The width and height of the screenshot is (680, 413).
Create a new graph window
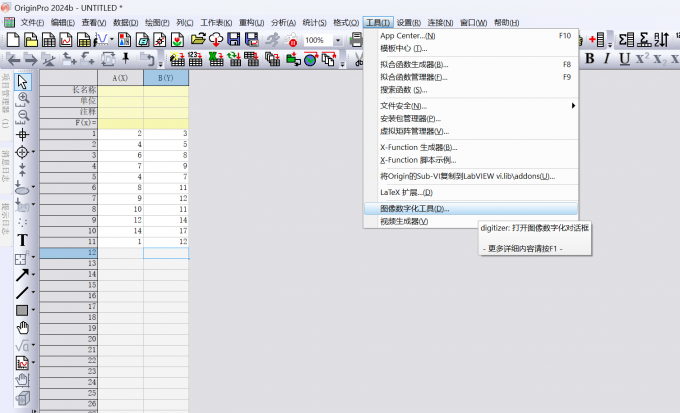click(x=66, y=40)
